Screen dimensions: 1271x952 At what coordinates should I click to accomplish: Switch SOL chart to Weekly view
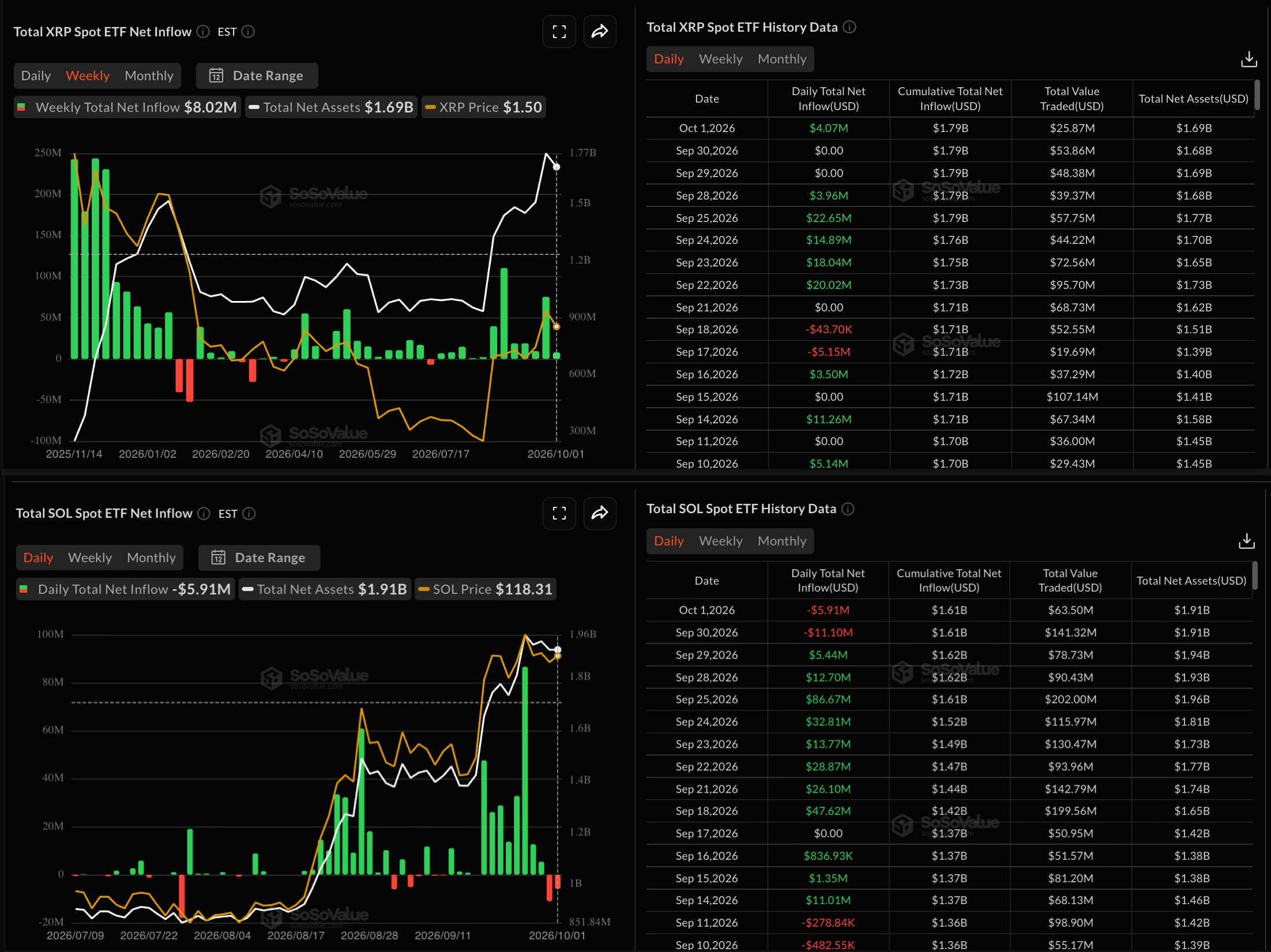90,558
